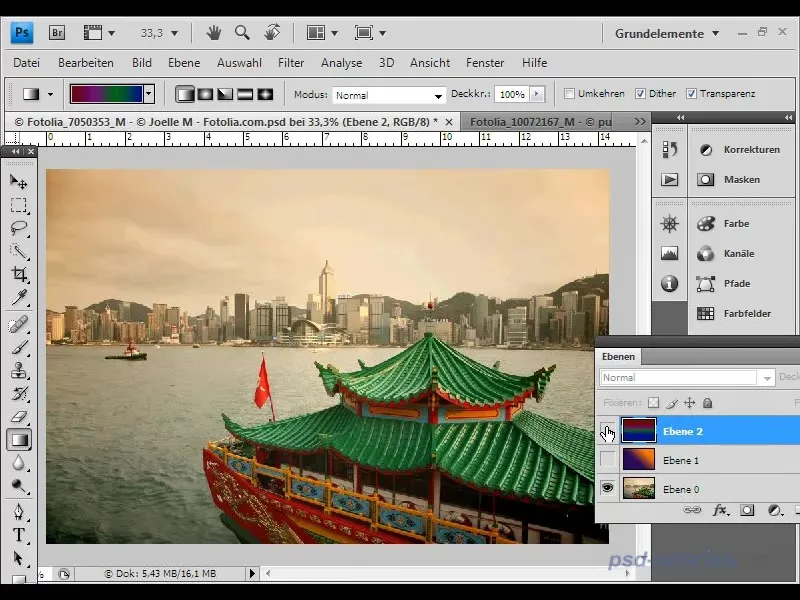Toggle lock transparent pixels

(653, 403)
